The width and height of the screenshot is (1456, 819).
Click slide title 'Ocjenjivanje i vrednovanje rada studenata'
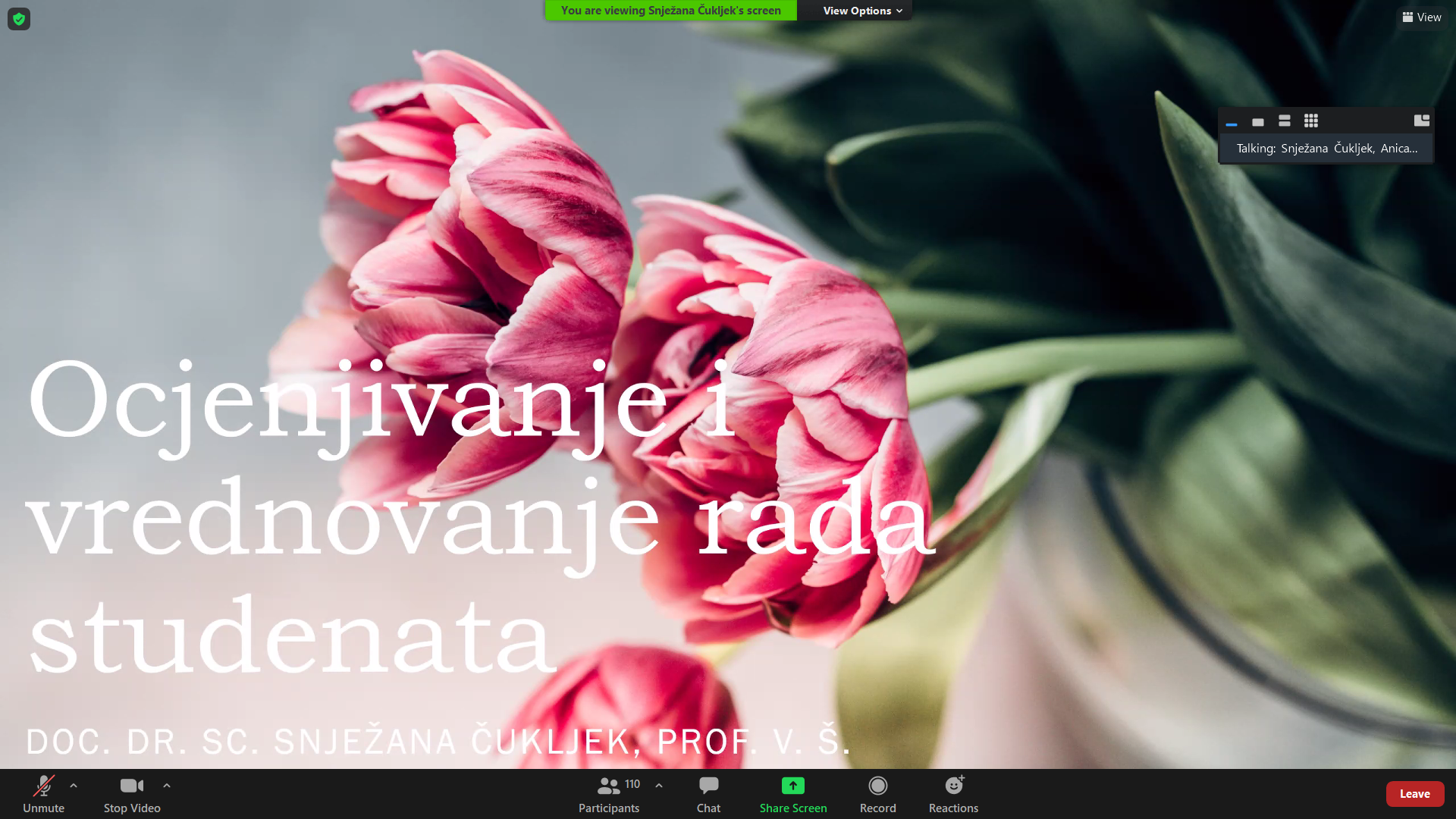[x=481, y=516]
